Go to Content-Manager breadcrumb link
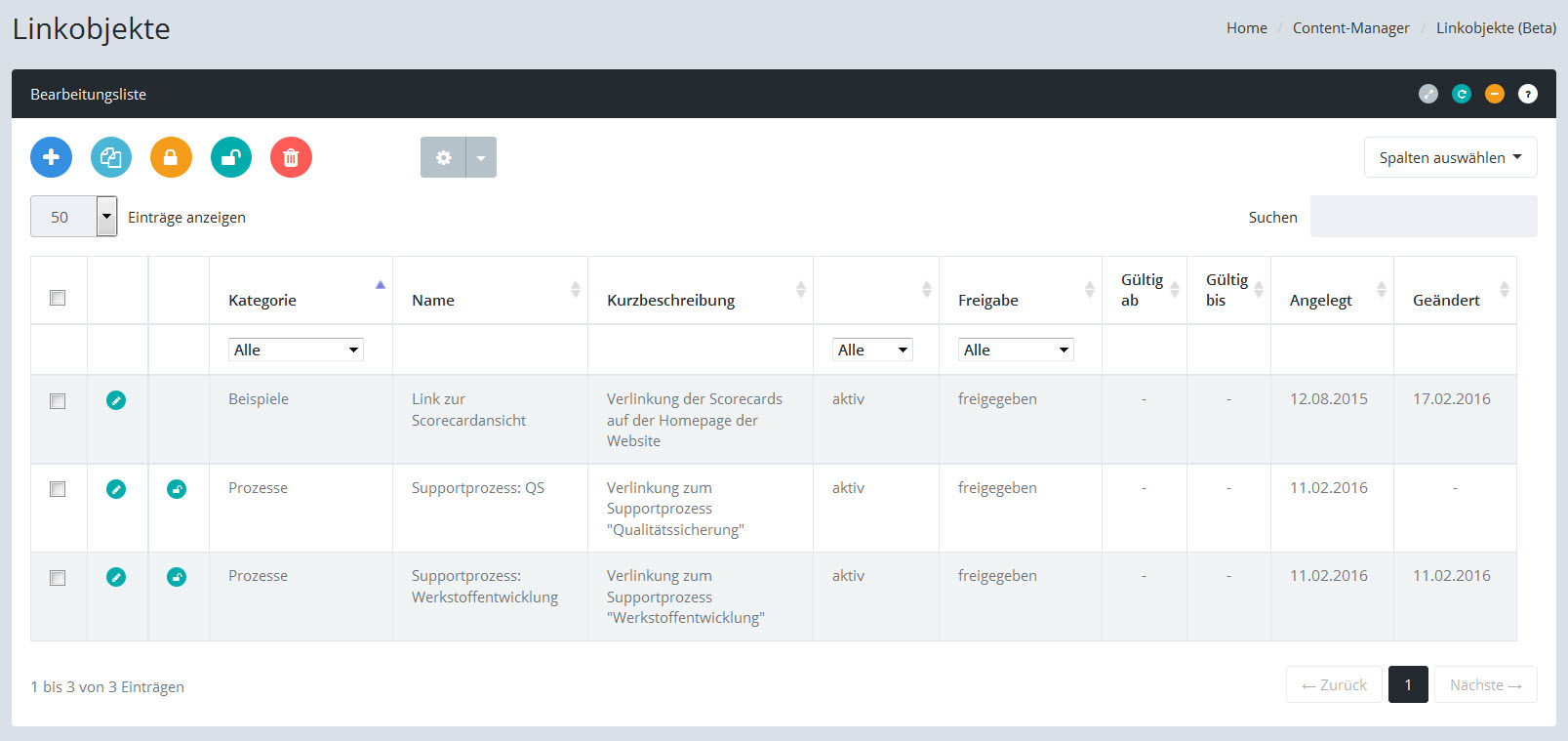The width and height of the screenshot is (1568, 741). tap(1350, 28)
